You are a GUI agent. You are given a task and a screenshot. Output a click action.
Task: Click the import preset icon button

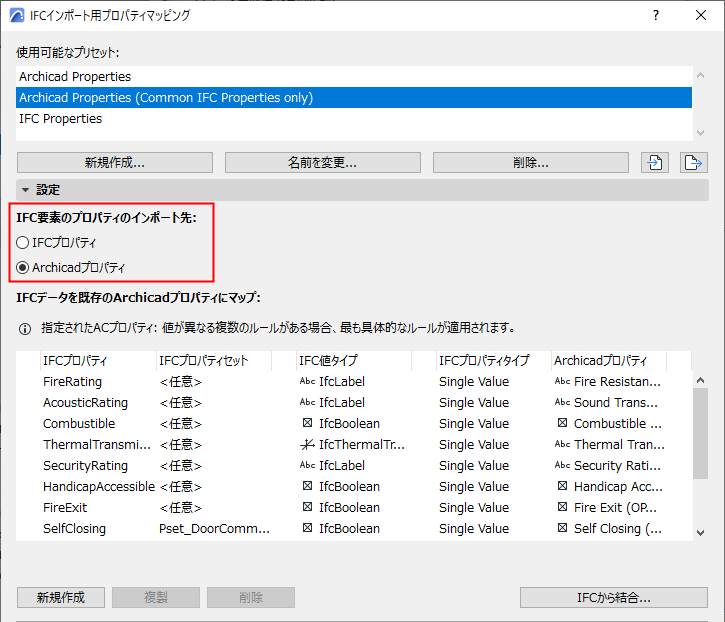[654, 162]
